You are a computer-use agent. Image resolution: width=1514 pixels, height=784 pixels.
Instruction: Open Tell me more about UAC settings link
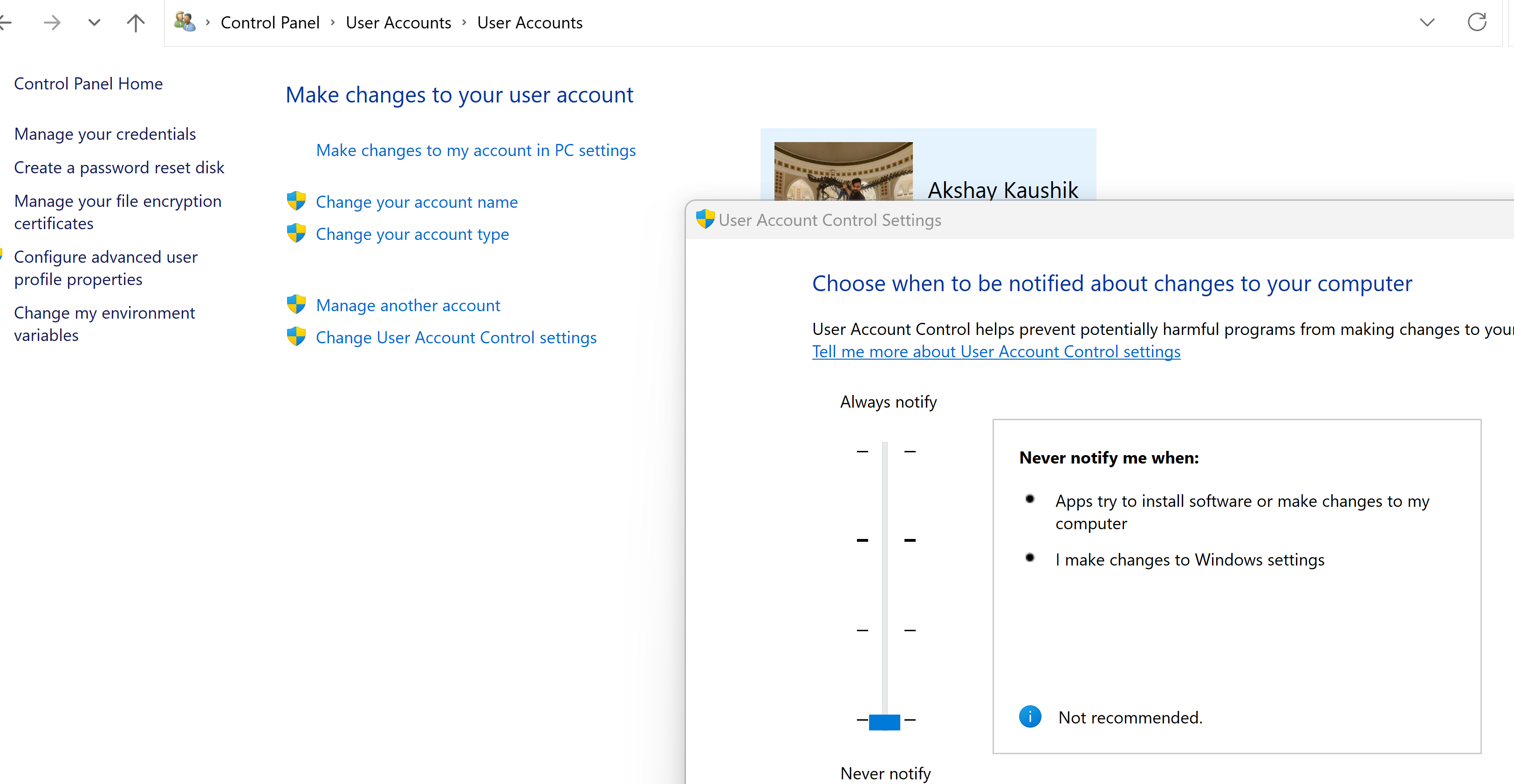pos(996,351)
